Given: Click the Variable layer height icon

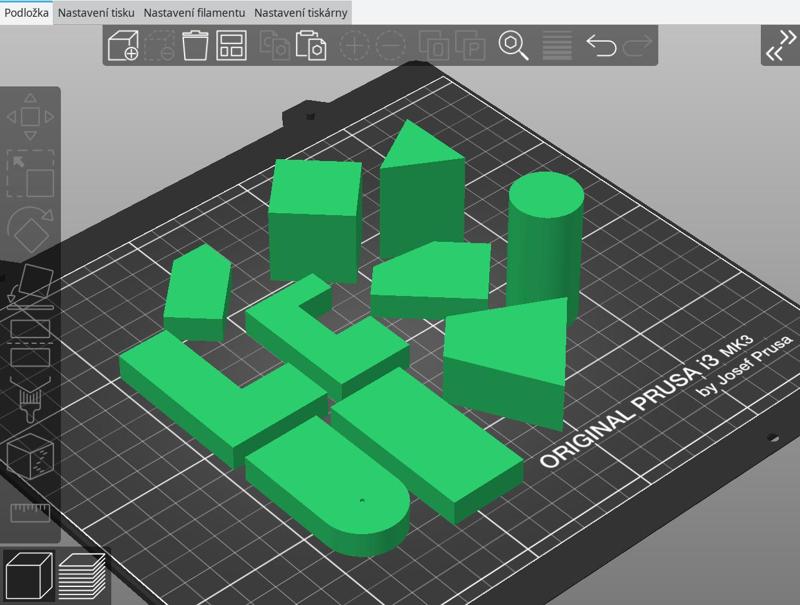Looking at the screenshot, I should point(557,45).
